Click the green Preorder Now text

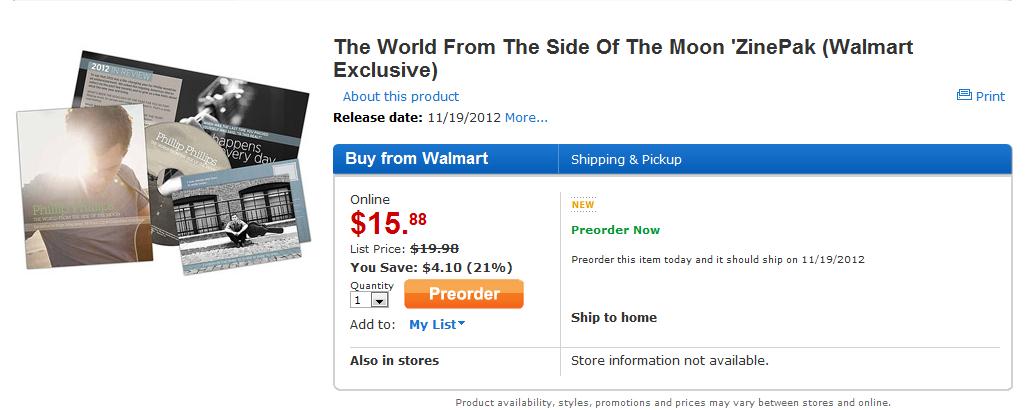(615, 230)
